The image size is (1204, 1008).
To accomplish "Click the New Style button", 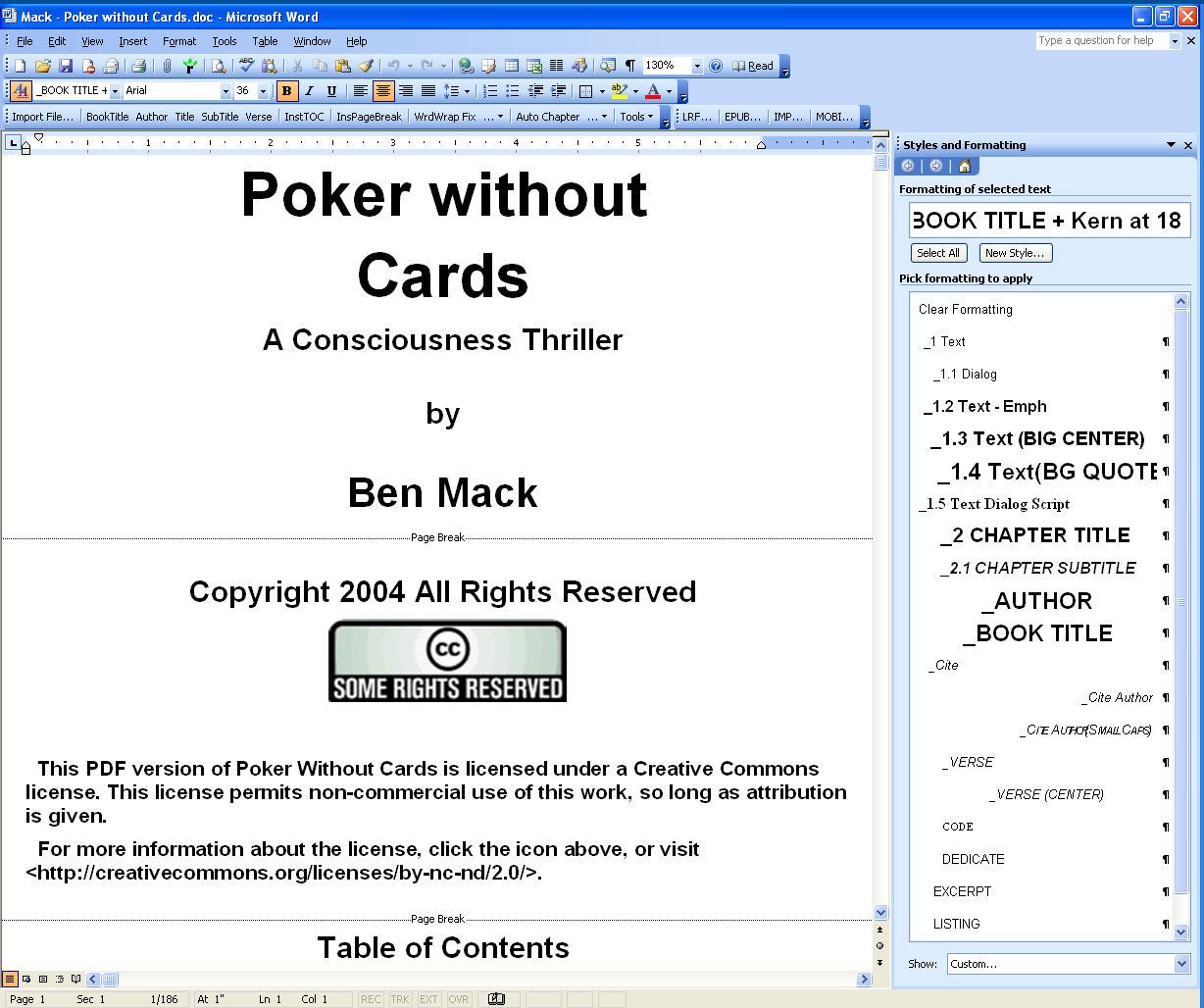I will click(x=1016, y=253).
